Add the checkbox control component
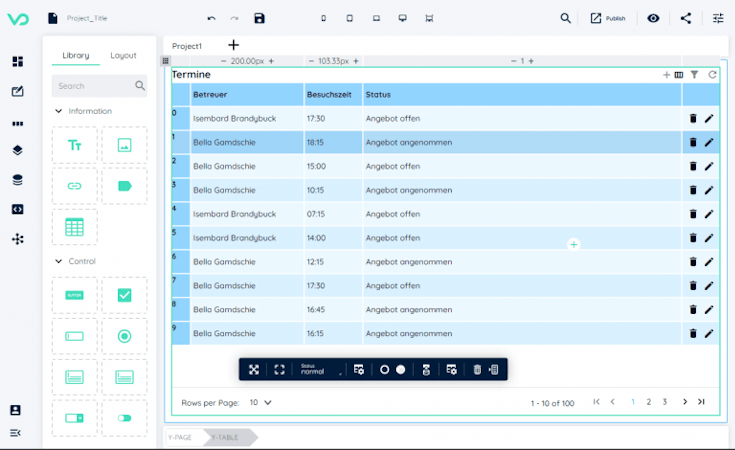This screenshot has height=450, width=735. (124, 295)
